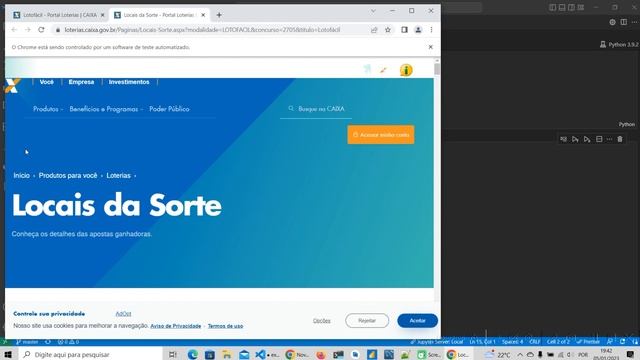640x360 pixels.
Task: Click Jupyter Server Local status item
Action: 437,342
